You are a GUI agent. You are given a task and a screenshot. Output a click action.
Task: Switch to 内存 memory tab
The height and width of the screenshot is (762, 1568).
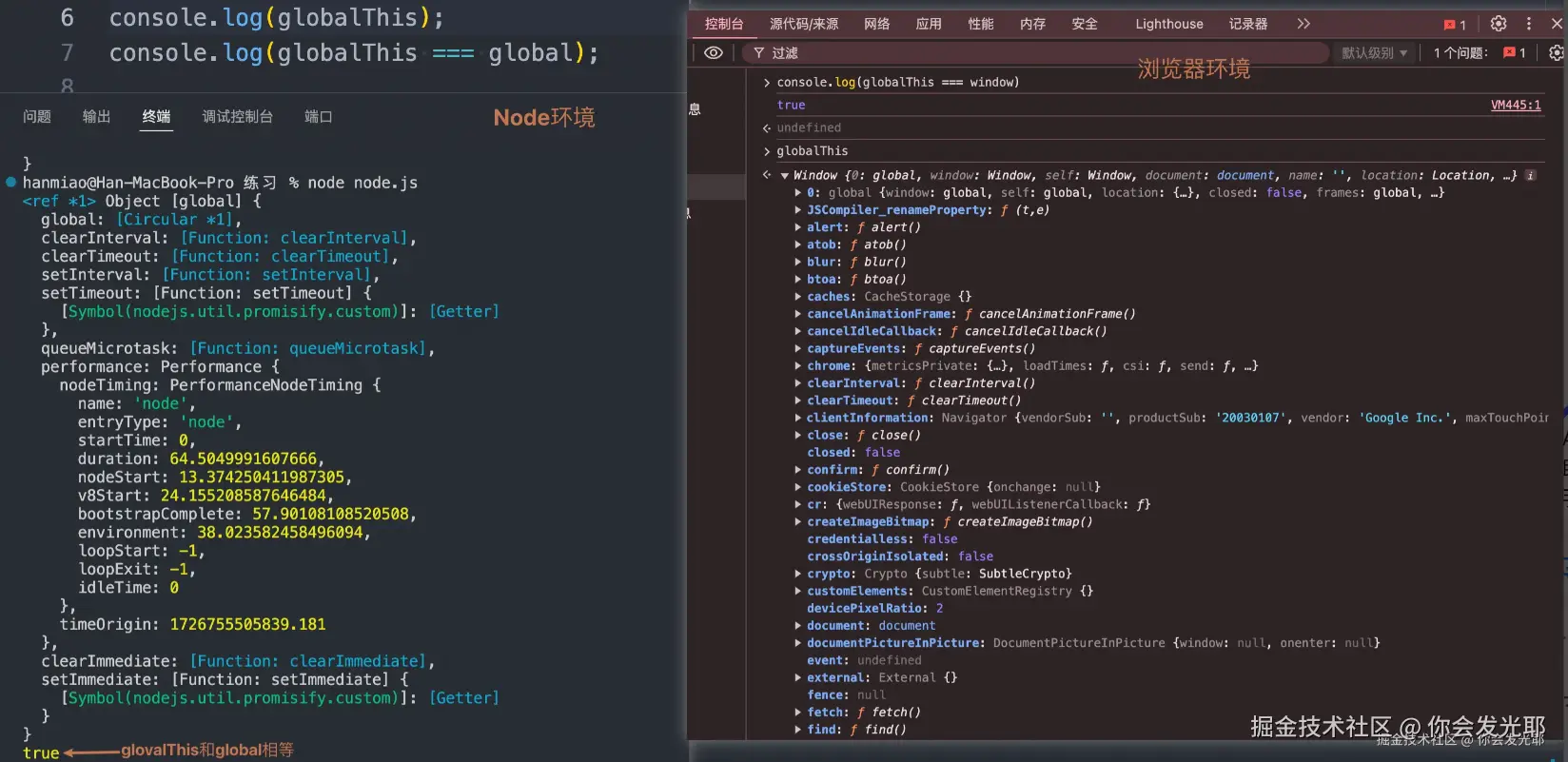point(1032,24)
